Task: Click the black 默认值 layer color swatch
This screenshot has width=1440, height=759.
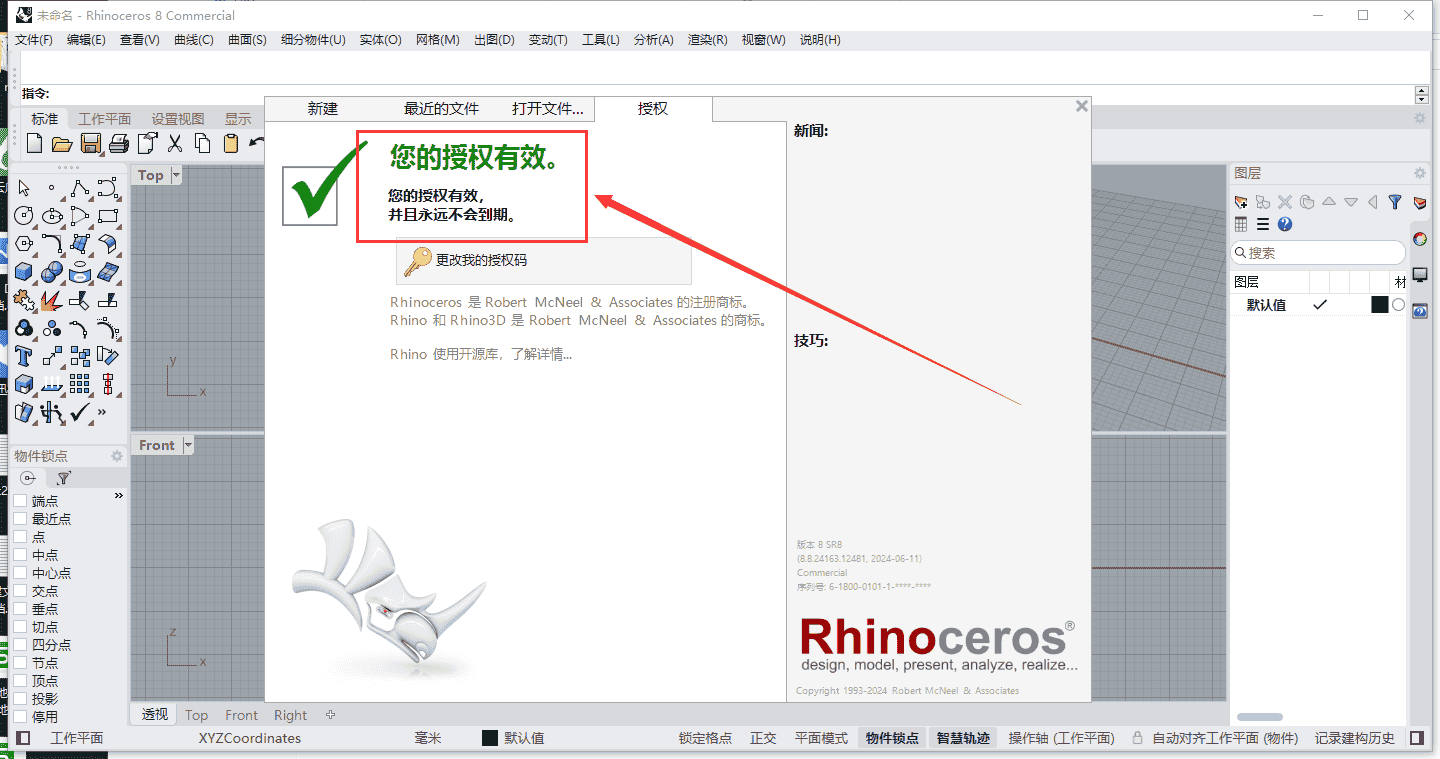Action: click(x=1380, y=305)
